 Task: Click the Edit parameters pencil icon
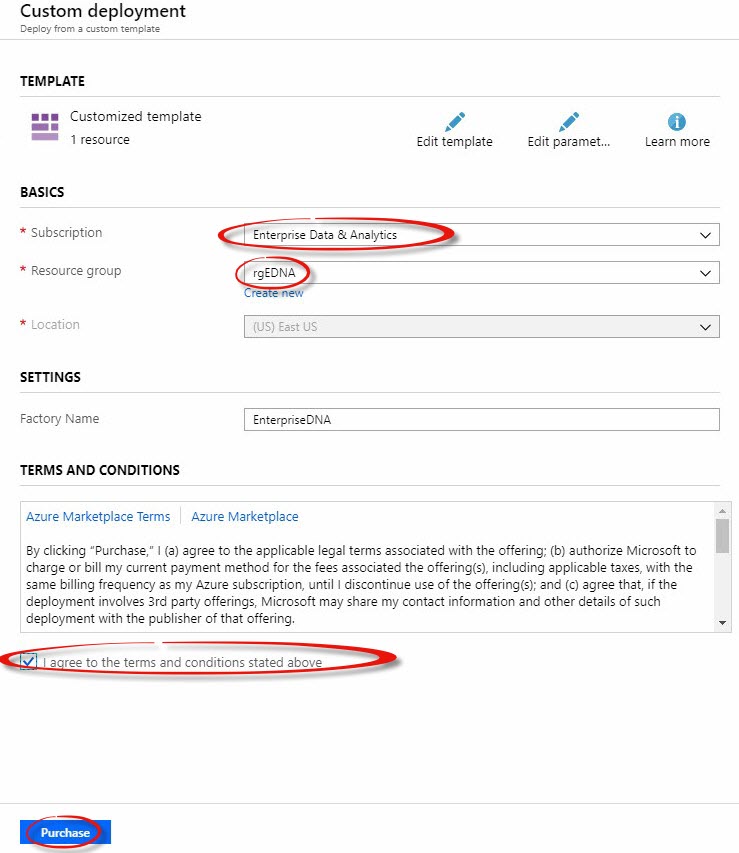tap(569, 122)
